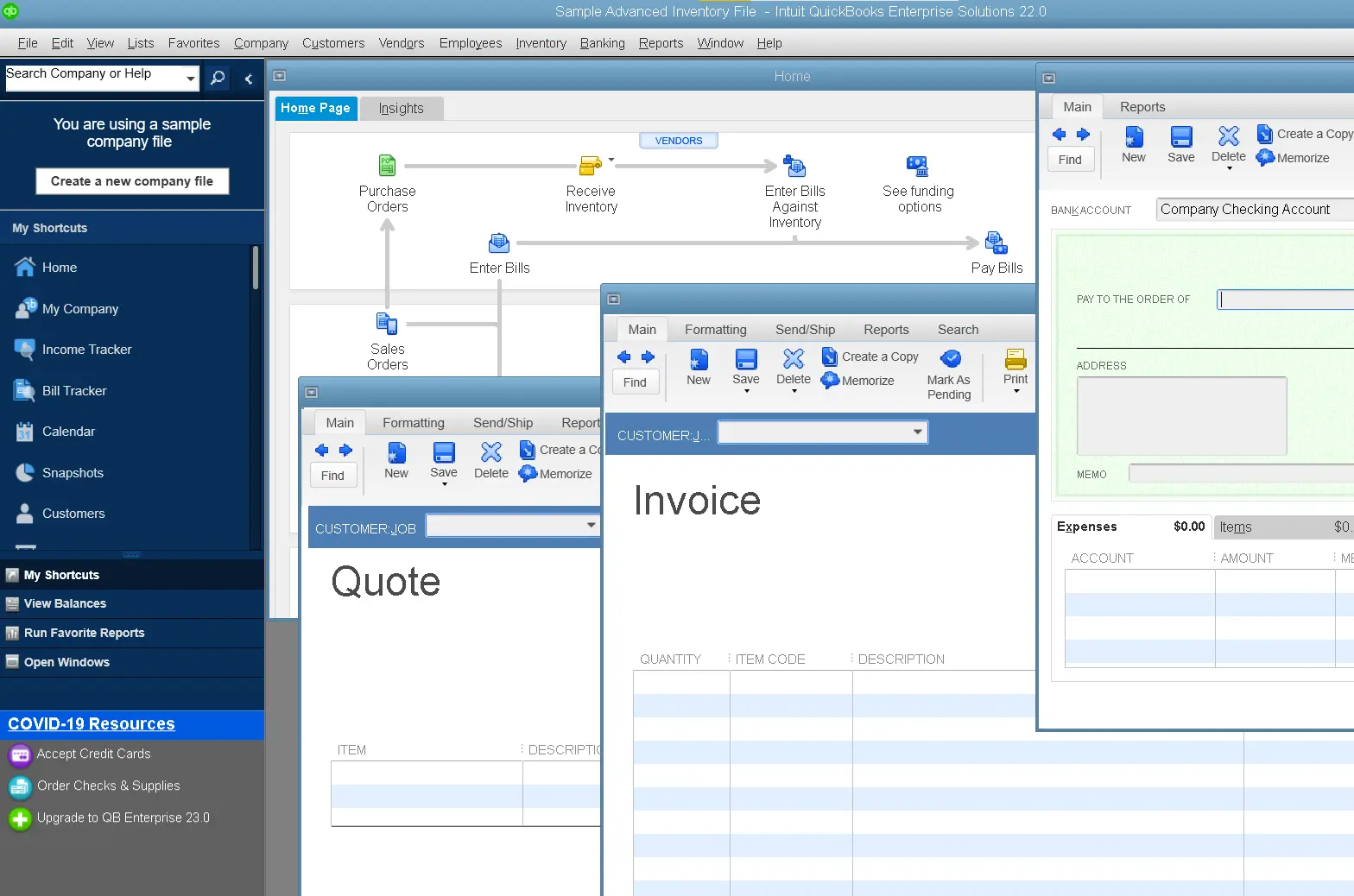
Task: Open Snapshots shortcut
Action: [x=73, y=473]
